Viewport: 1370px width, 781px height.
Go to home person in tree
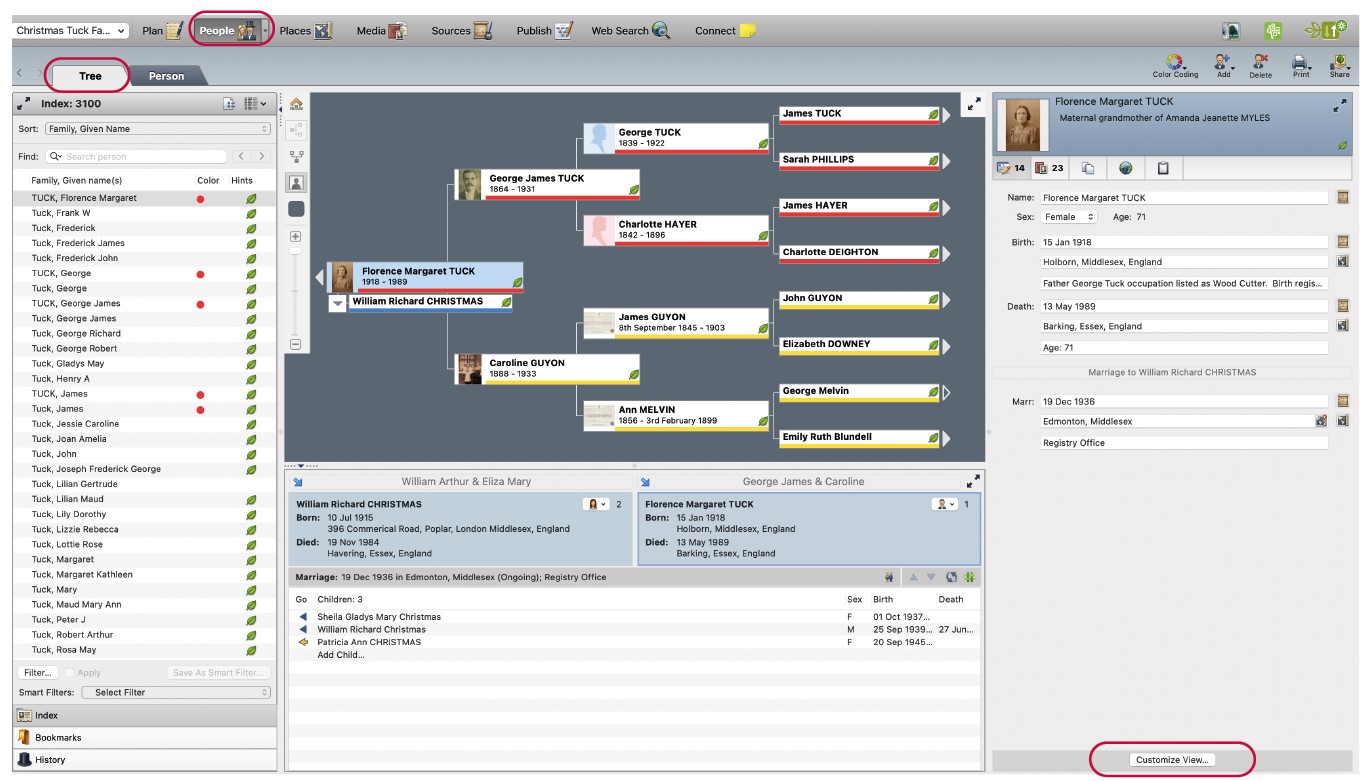(296, 104)
